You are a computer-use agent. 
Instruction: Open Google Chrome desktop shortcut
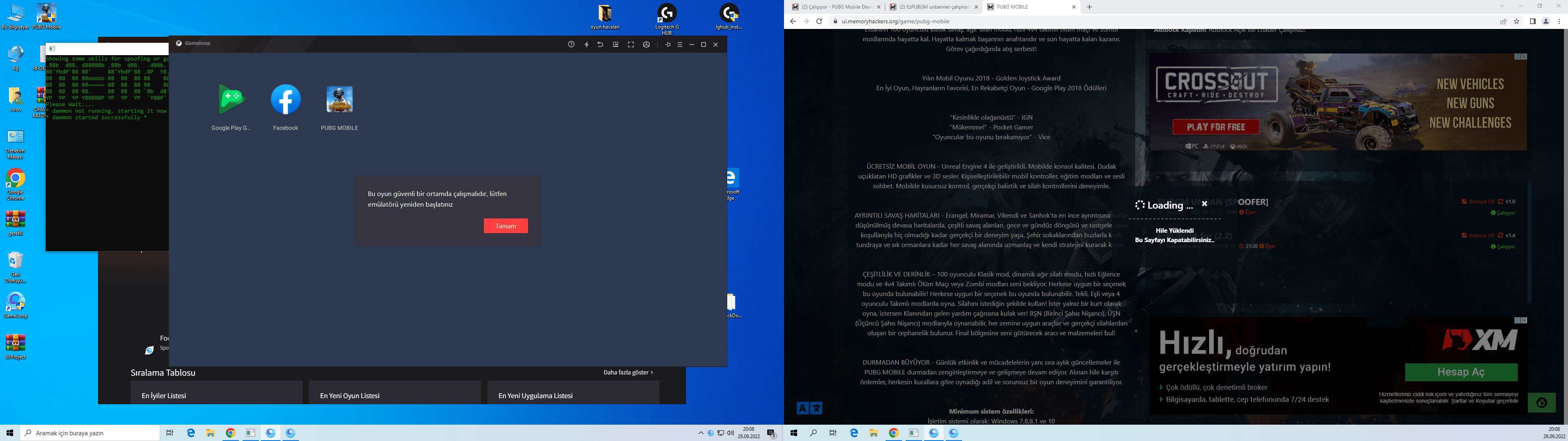[15, 185]
